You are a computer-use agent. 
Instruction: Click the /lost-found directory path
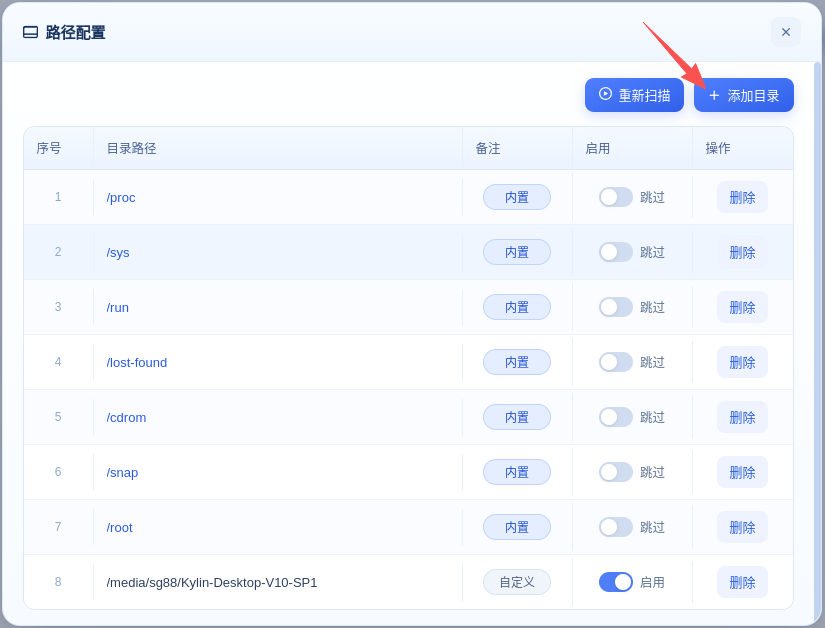[x=137, y=362]
